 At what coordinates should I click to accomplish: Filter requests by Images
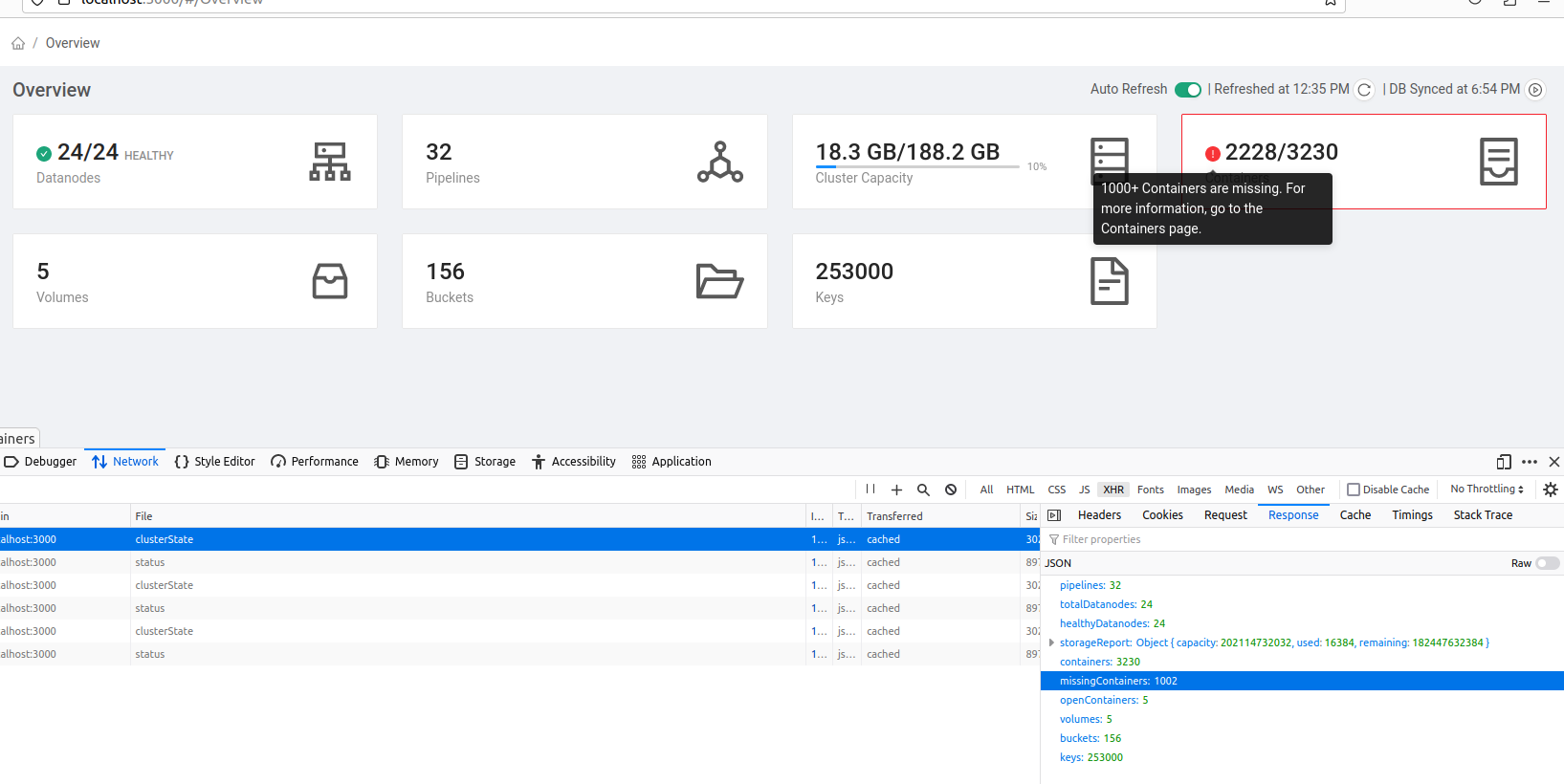point(1194,490)
